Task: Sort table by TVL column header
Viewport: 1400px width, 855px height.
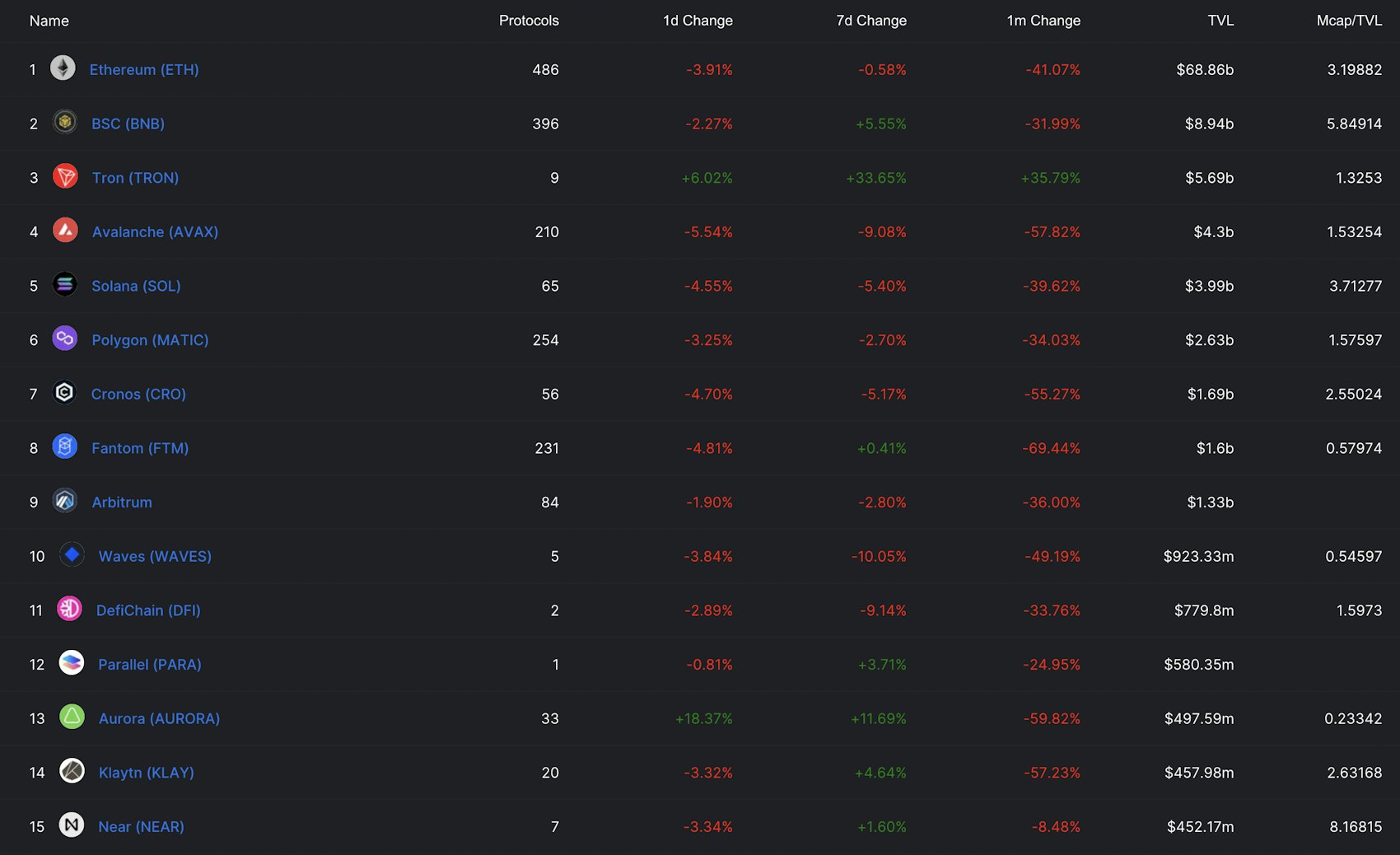Action: (x=1220, y=21)
